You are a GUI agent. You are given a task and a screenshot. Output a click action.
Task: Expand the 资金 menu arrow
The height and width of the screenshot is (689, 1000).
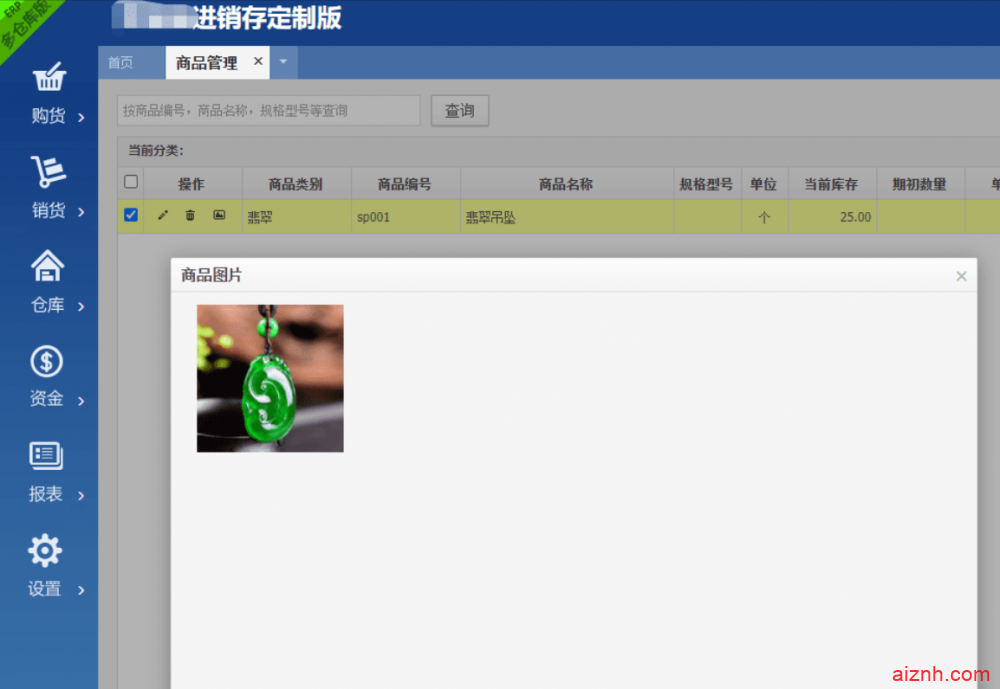[x=81, y=401]
